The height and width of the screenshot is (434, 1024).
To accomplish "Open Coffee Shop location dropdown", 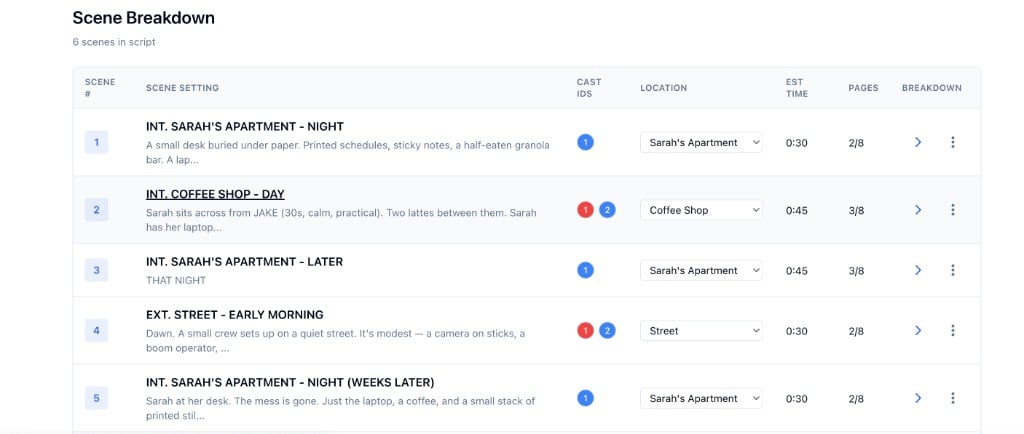I will (x=701, y=210).
